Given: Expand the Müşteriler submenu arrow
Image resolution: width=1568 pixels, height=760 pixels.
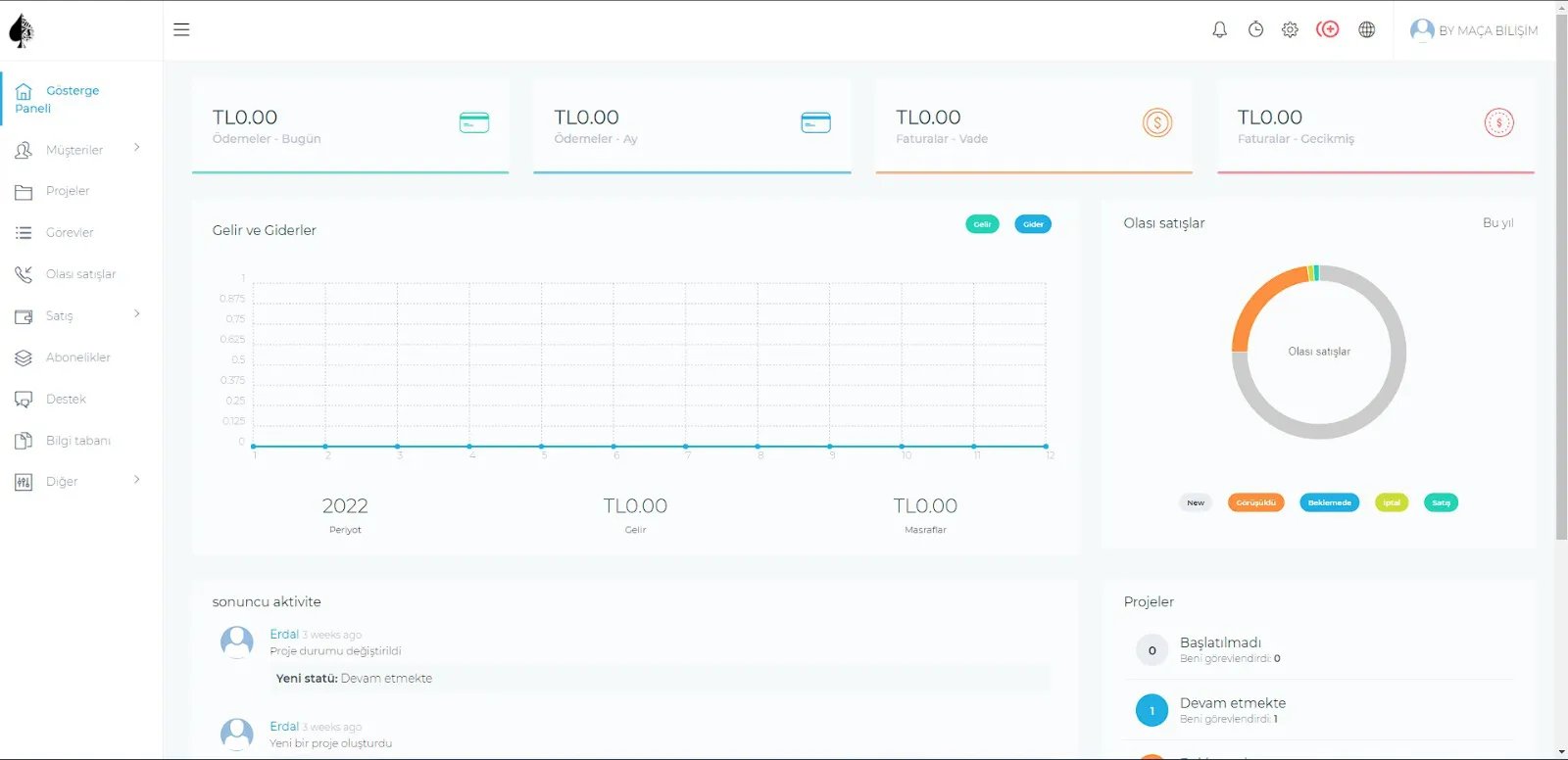Looking at the screenshot, I should 136,148.
